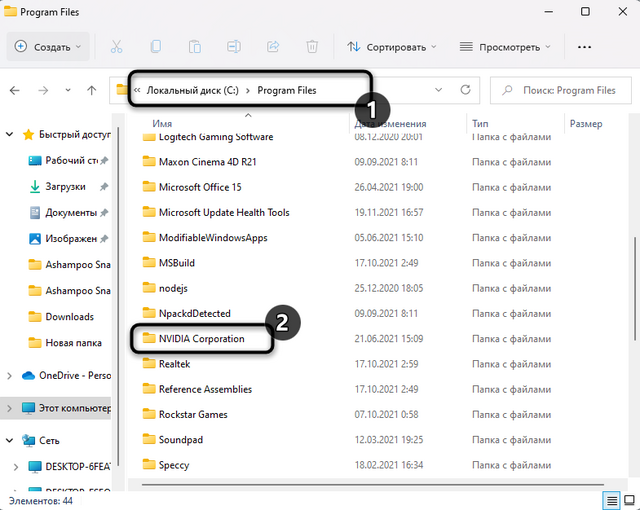Viewport: 640px width, 510px height.
Task: Click the Изображения pictures icon in sidebar
Action: [35, 239]
